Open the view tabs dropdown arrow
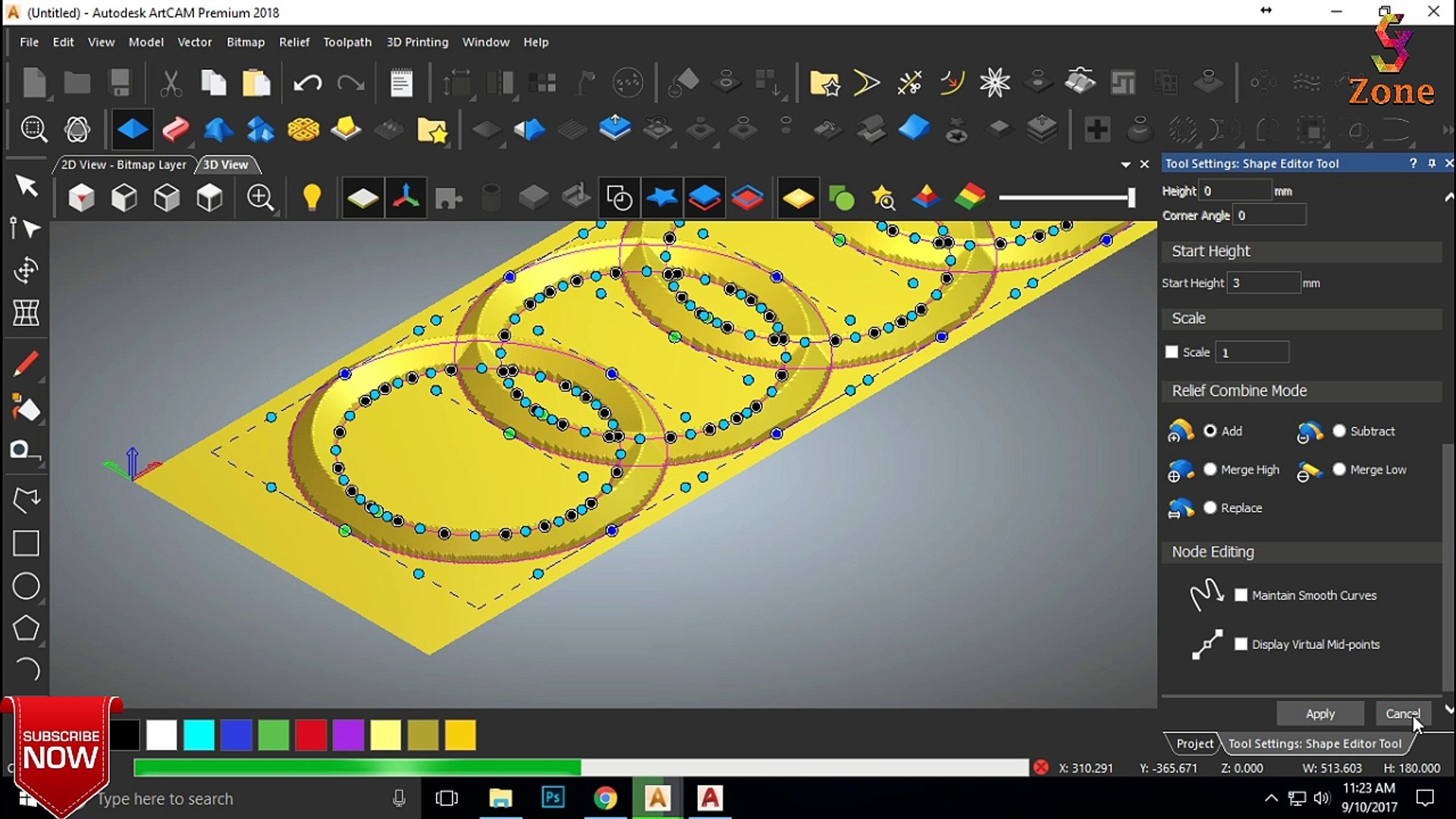The height and width of the screenshot is (819, 1456). tap(1125, 165)
